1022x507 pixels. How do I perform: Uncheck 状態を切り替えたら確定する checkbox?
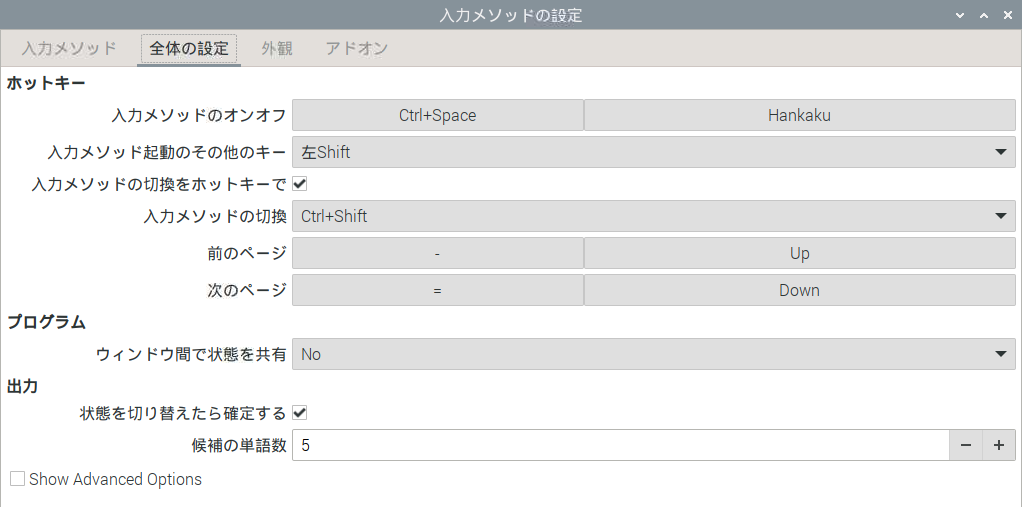click(x=300, y=413)
